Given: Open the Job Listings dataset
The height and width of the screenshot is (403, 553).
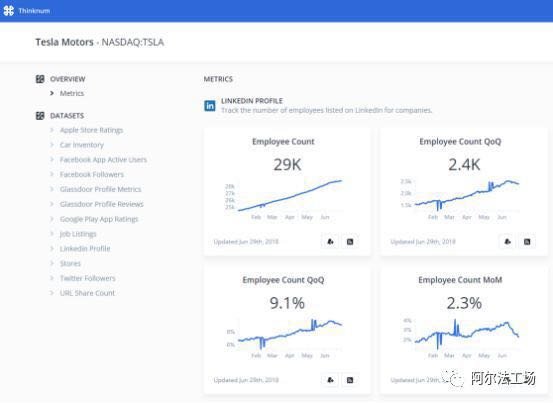Looking at the screenshot, I should pos(78,234).
